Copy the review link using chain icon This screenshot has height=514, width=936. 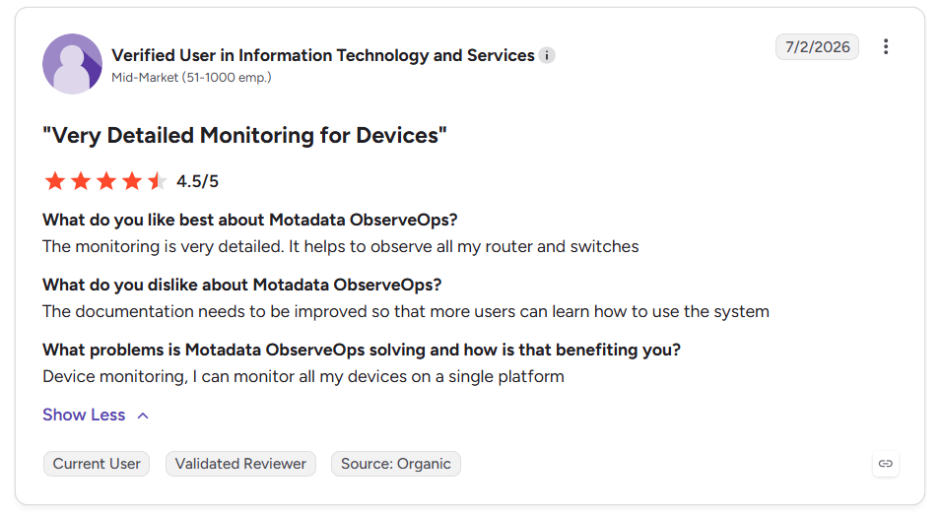pyautogui.click(x=885, y=464)
